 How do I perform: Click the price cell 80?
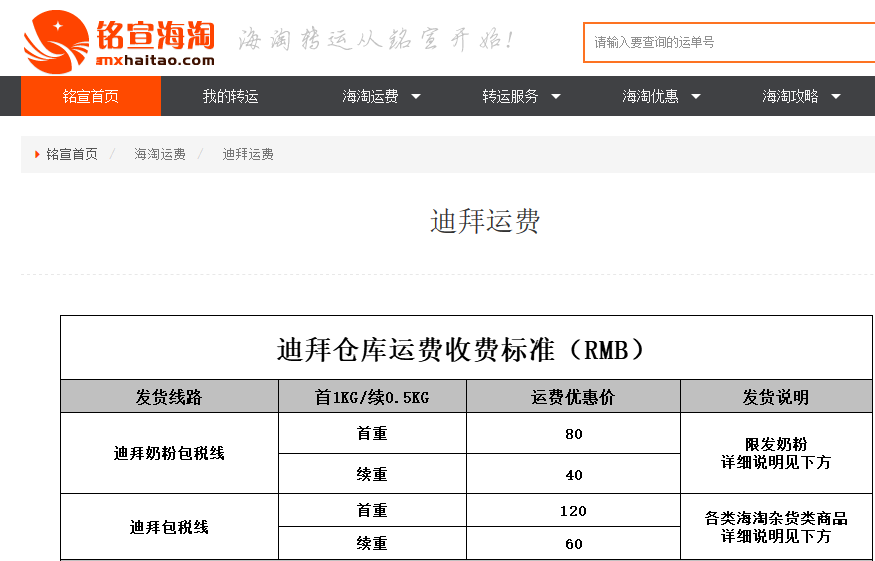tap(573, 434)
